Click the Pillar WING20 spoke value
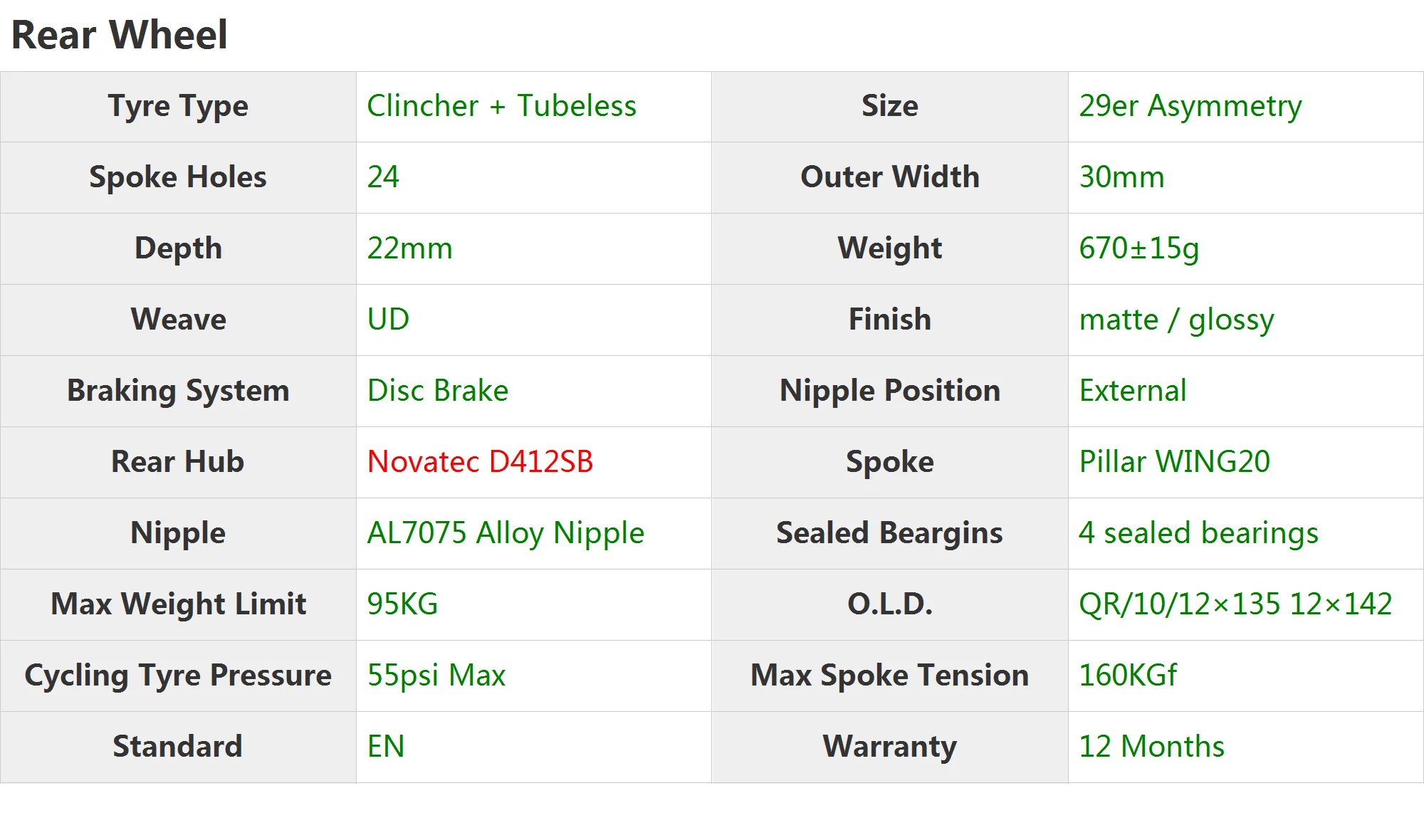The image size is (1424, 840). [x=1174, y=461]
